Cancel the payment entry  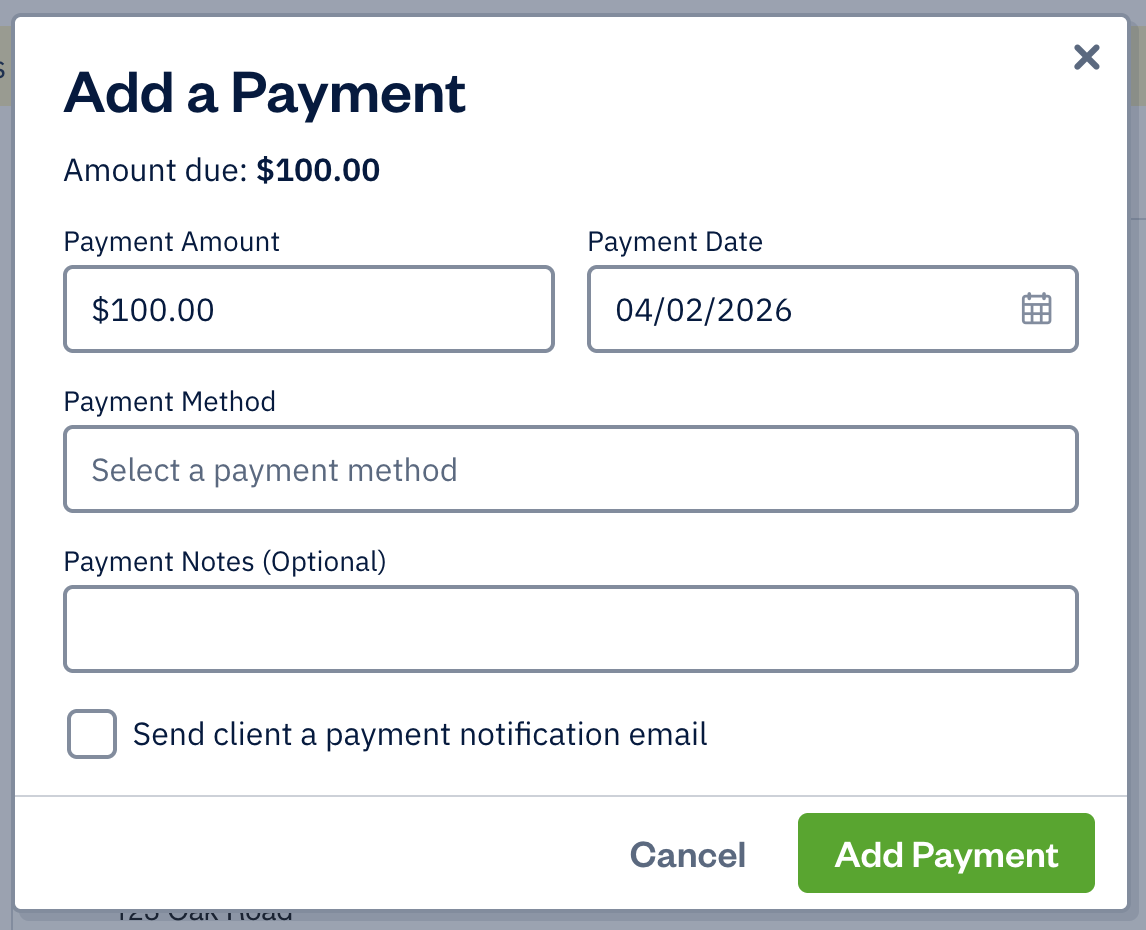tap(687, 854)
